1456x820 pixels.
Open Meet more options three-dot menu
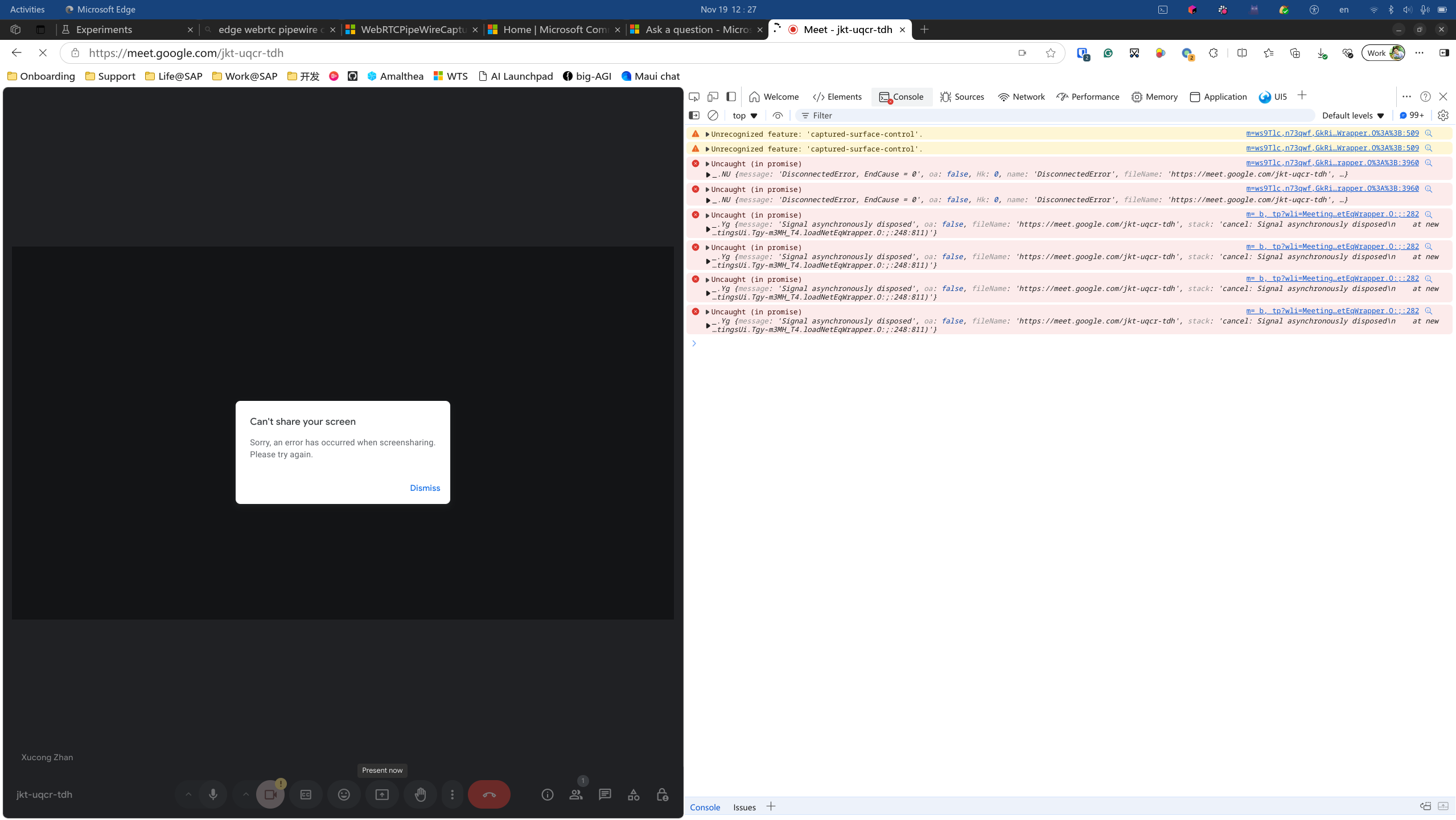[453, 794]
